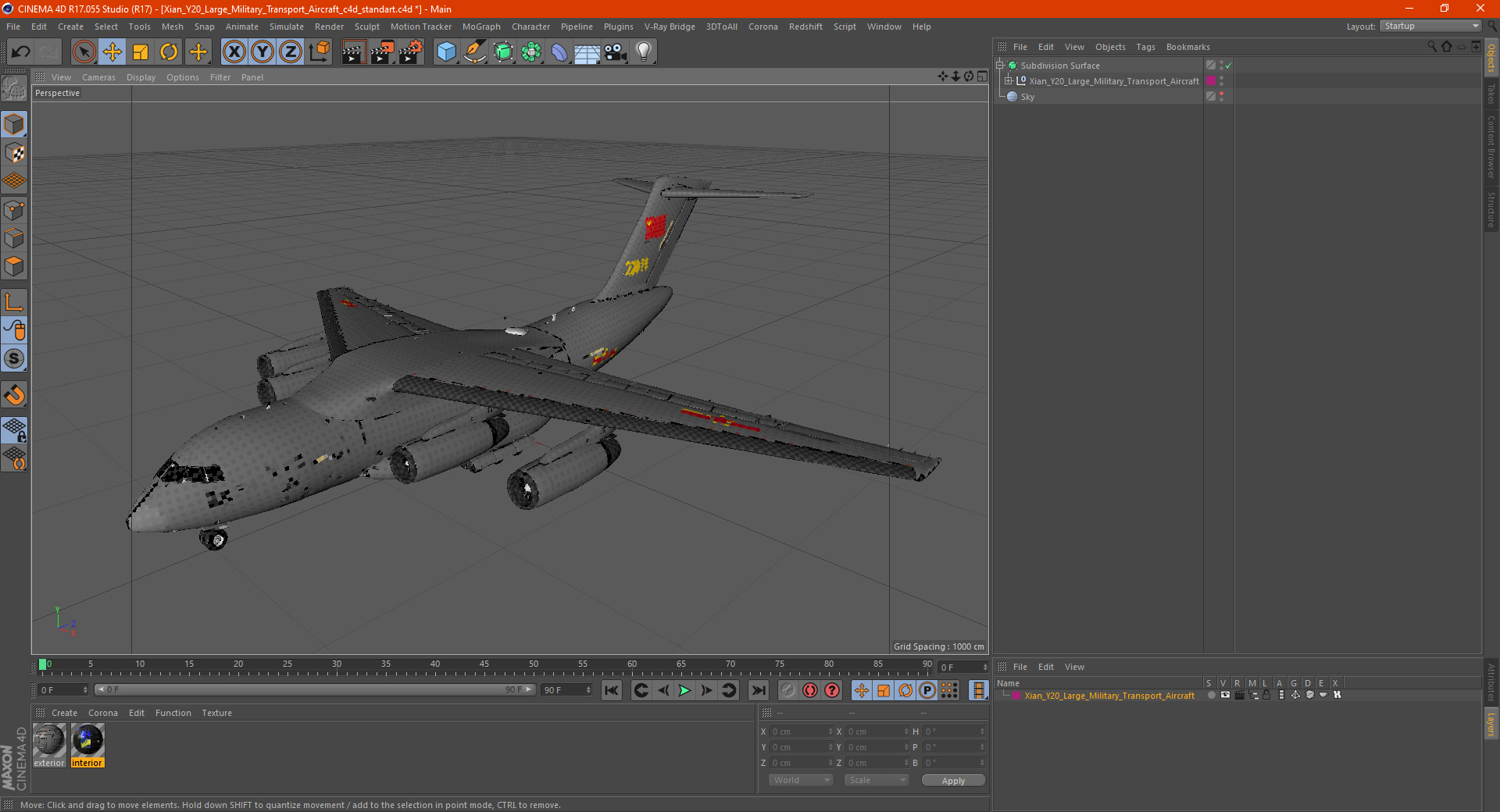The image size is (1500, 812).
Task: Toggle Snap enable S icon
Action: 14,359
